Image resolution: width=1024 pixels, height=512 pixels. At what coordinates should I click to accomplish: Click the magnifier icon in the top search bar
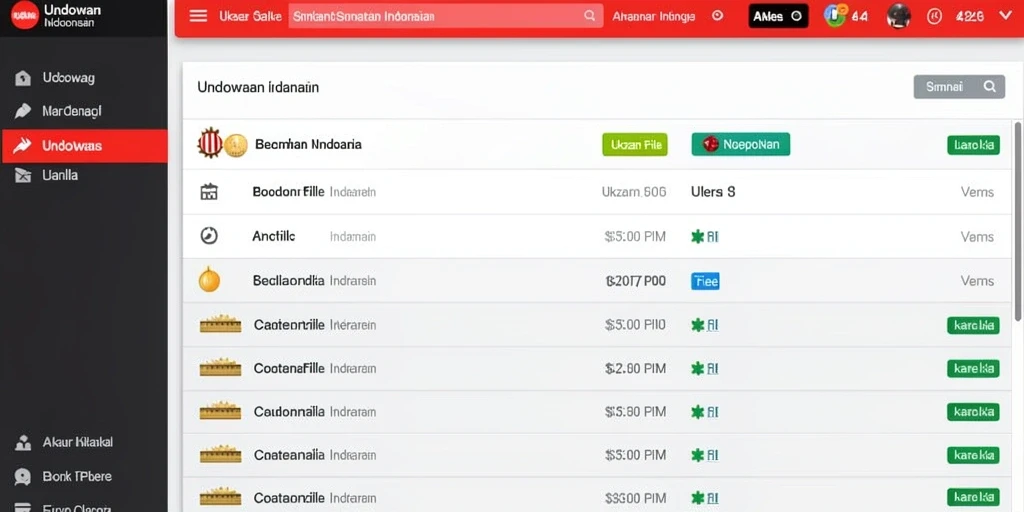(x=589, y=16)
